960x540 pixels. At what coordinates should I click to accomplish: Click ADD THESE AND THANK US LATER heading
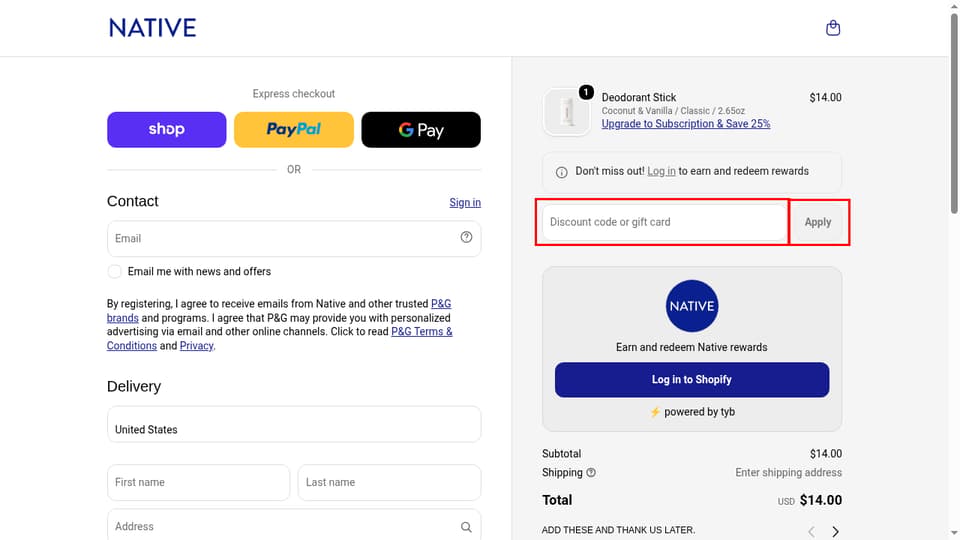(x=618, y=530)
